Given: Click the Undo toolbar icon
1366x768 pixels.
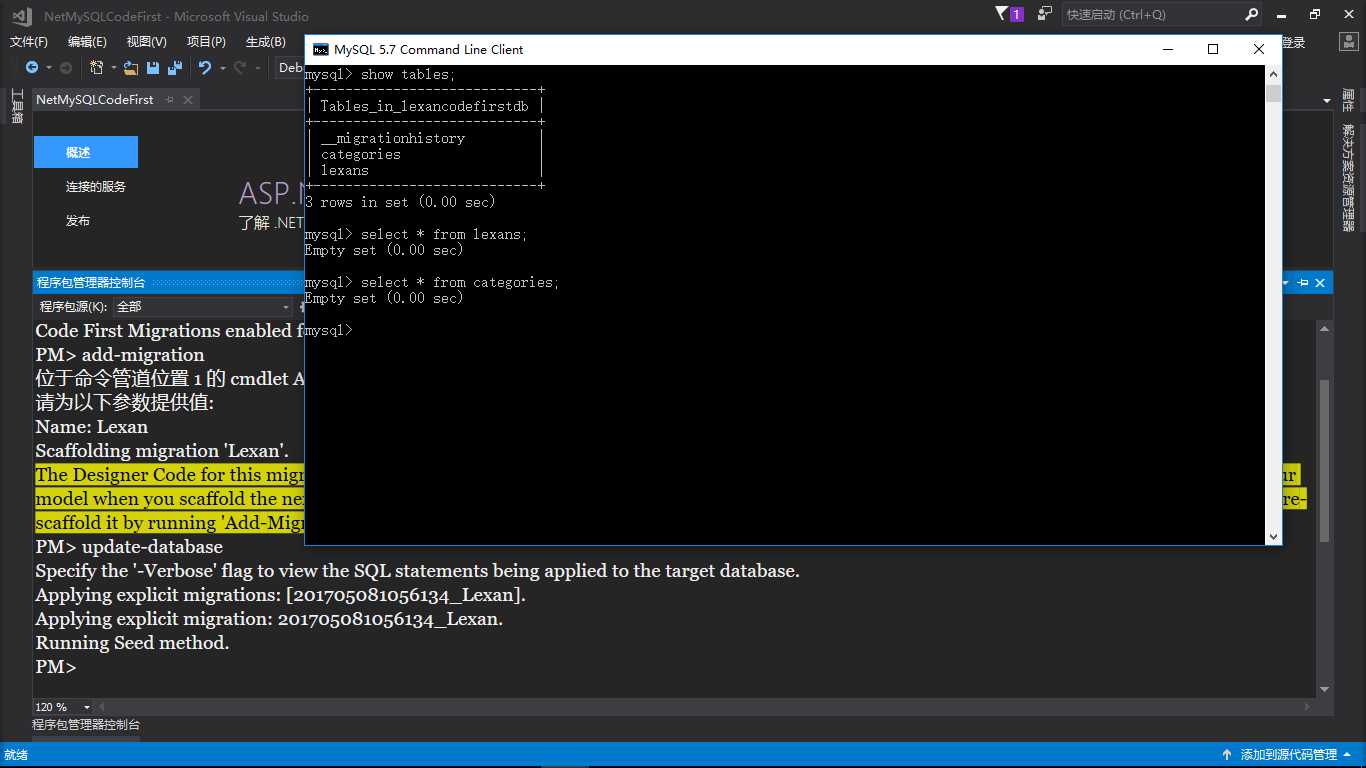Looking at the screenshot, I should pos(205,68).
